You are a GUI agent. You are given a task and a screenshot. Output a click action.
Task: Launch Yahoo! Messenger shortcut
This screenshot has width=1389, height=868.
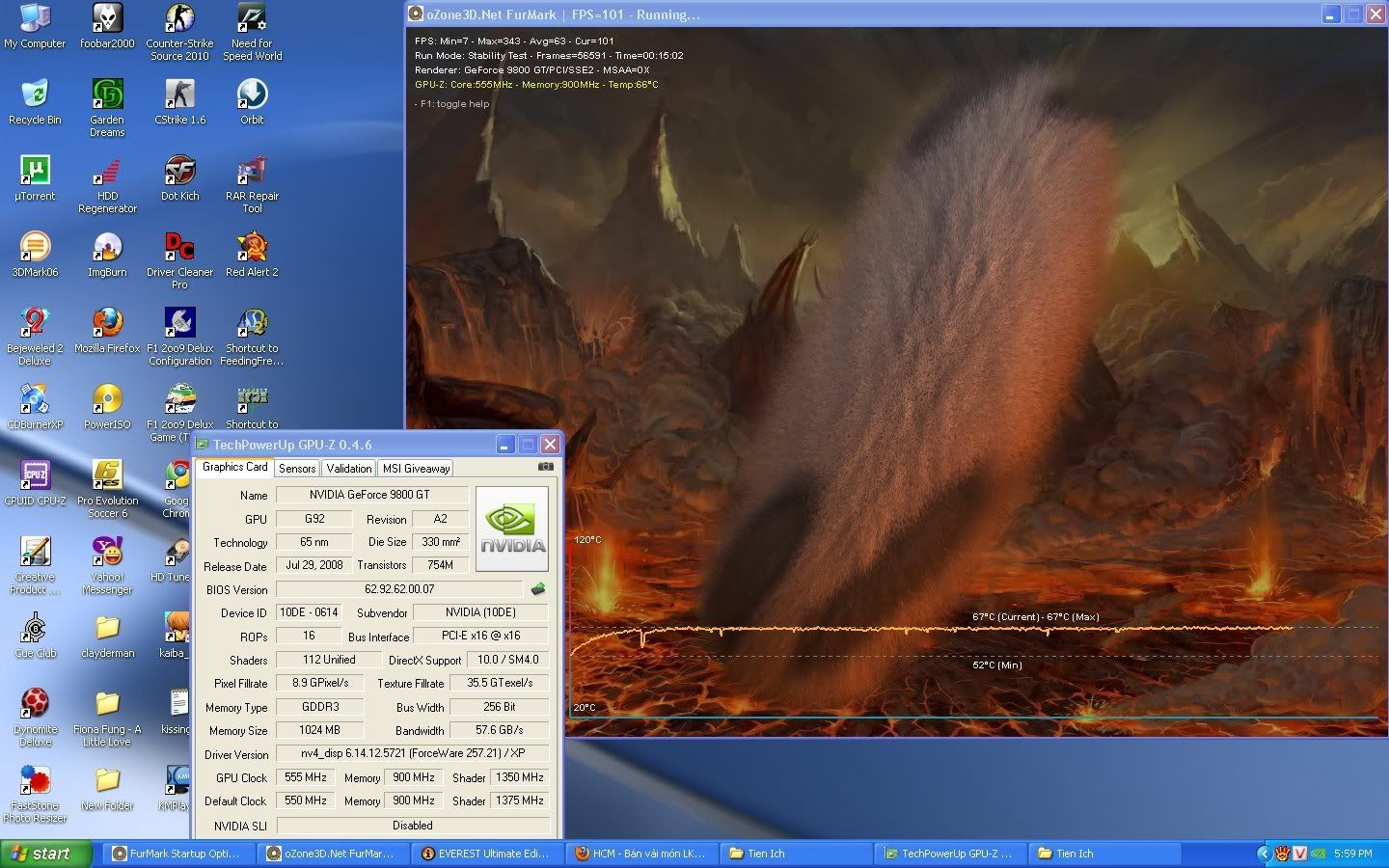tap(107, 566)
